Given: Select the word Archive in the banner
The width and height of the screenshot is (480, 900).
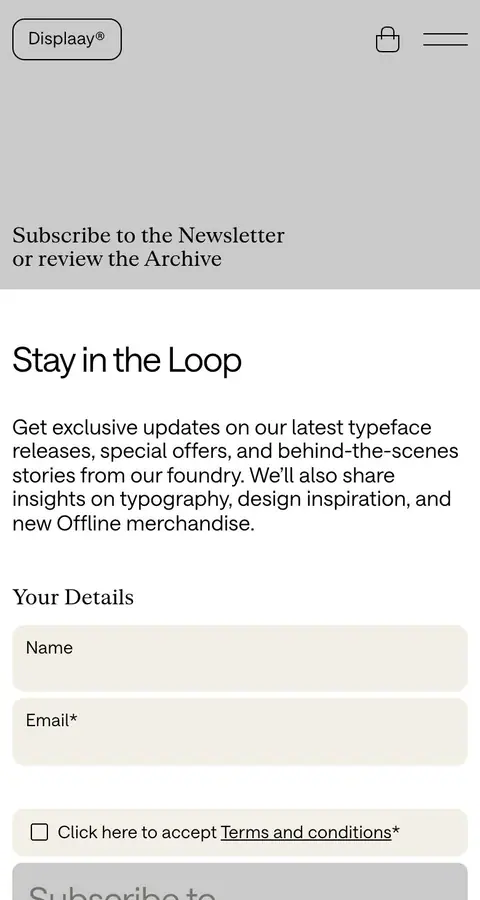Looking at the screenshot, I should [x=183, y=259].
